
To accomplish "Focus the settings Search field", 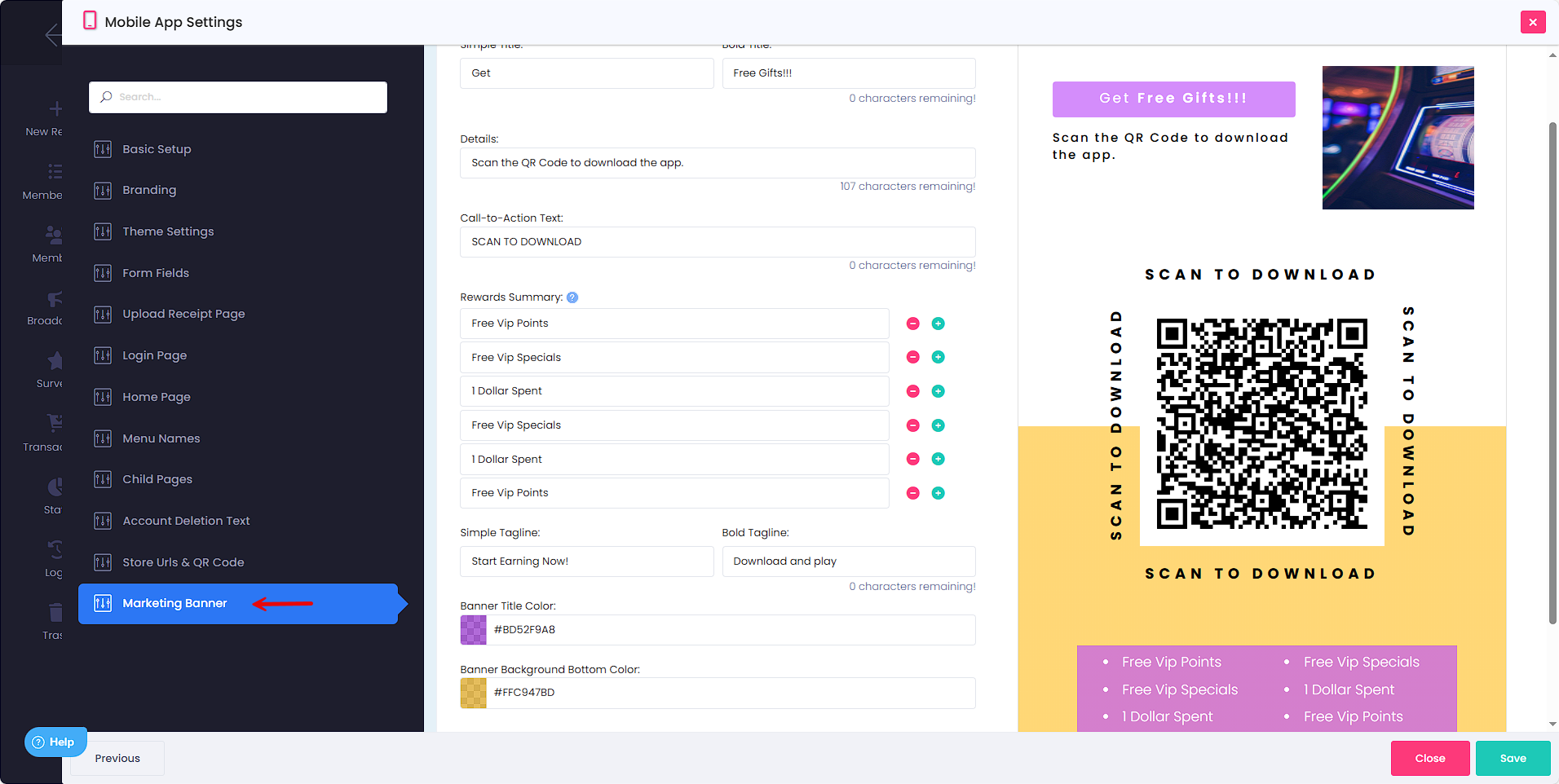I will [238, 97].
